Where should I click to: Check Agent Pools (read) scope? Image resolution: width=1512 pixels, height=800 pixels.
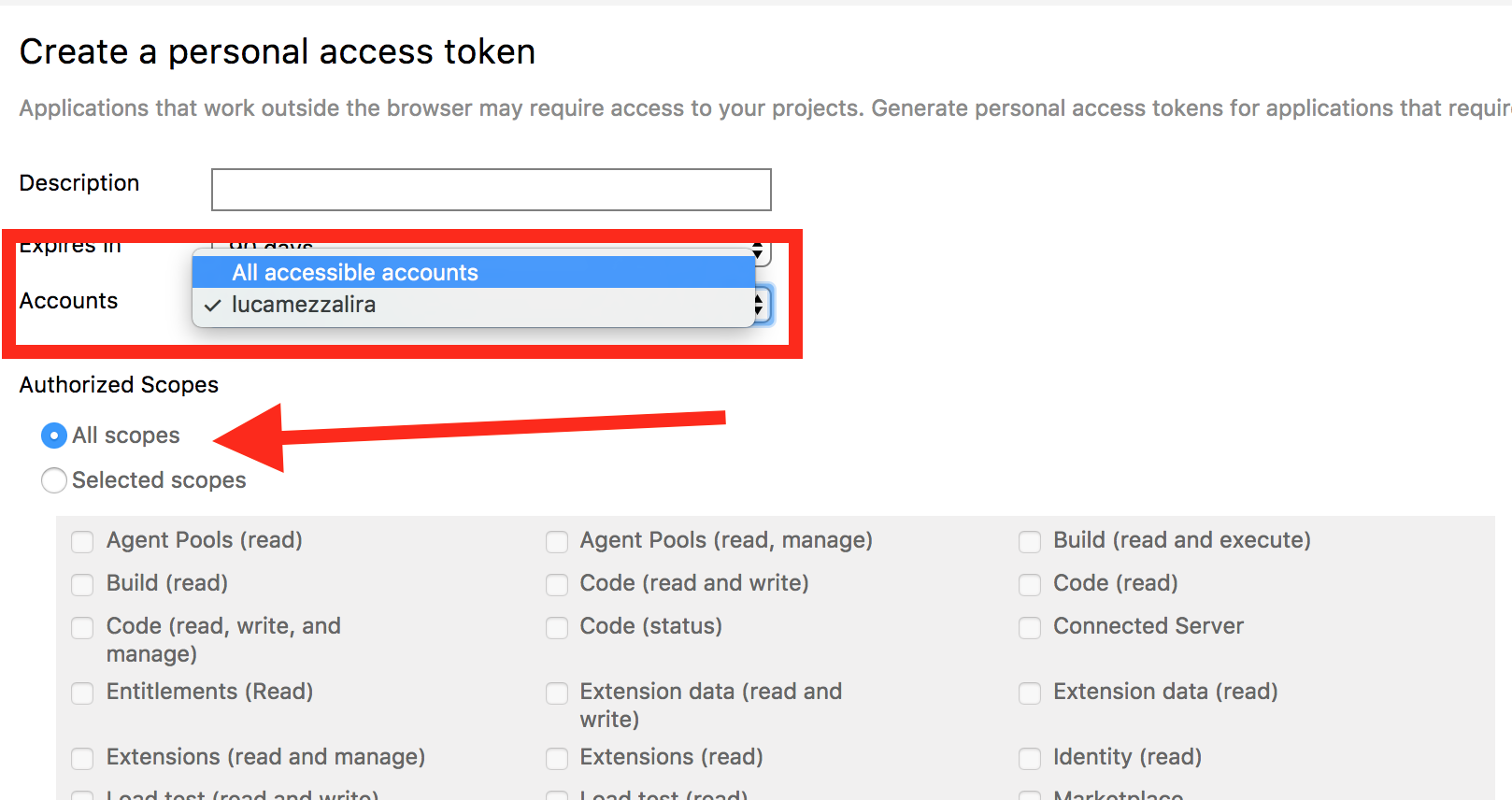pos(83,541)
